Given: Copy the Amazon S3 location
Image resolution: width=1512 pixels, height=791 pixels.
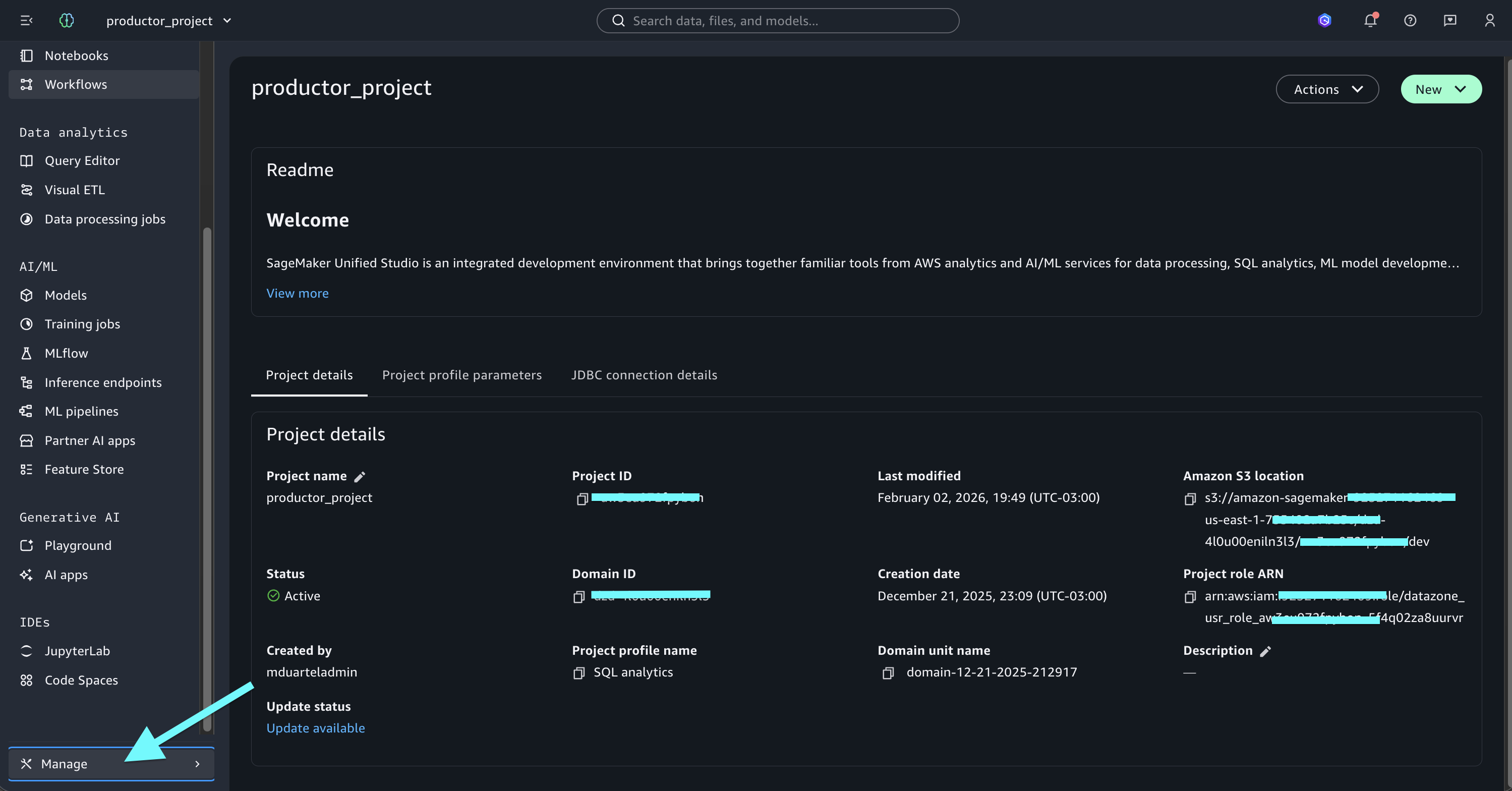Looking at the screenshot, I should click(1190, 498).
